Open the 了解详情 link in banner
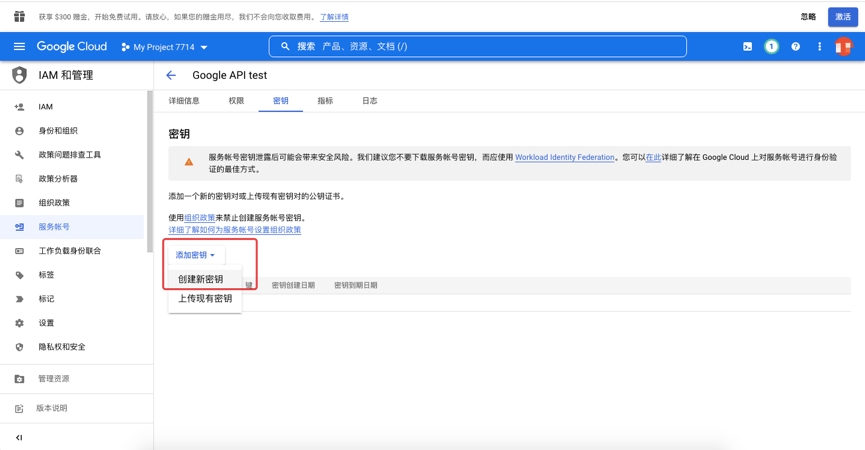The width and height of the screenshot is (865, 450). (334, 17)
